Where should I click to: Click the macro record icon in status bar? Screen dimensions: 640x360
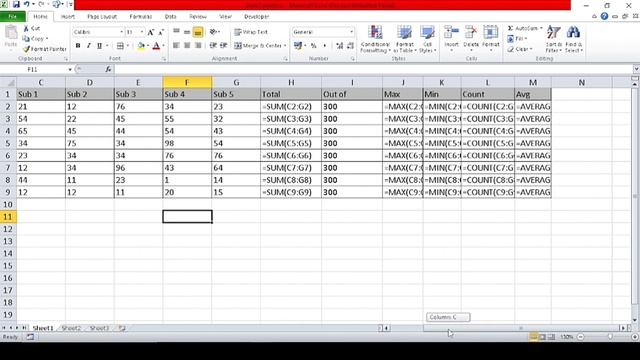click(30, 337)
